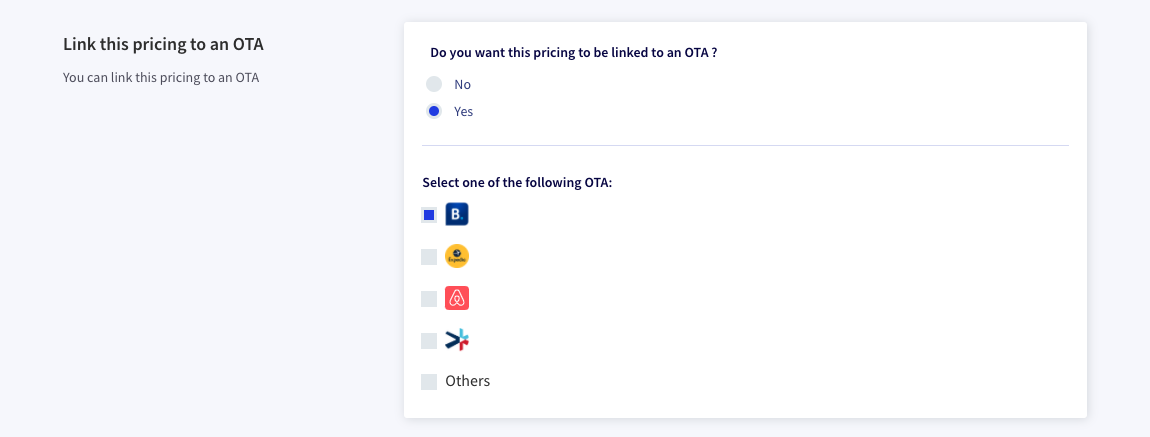Check the Others checkbox
Viewport: 1150px width, 437px height.
[429, 381]
